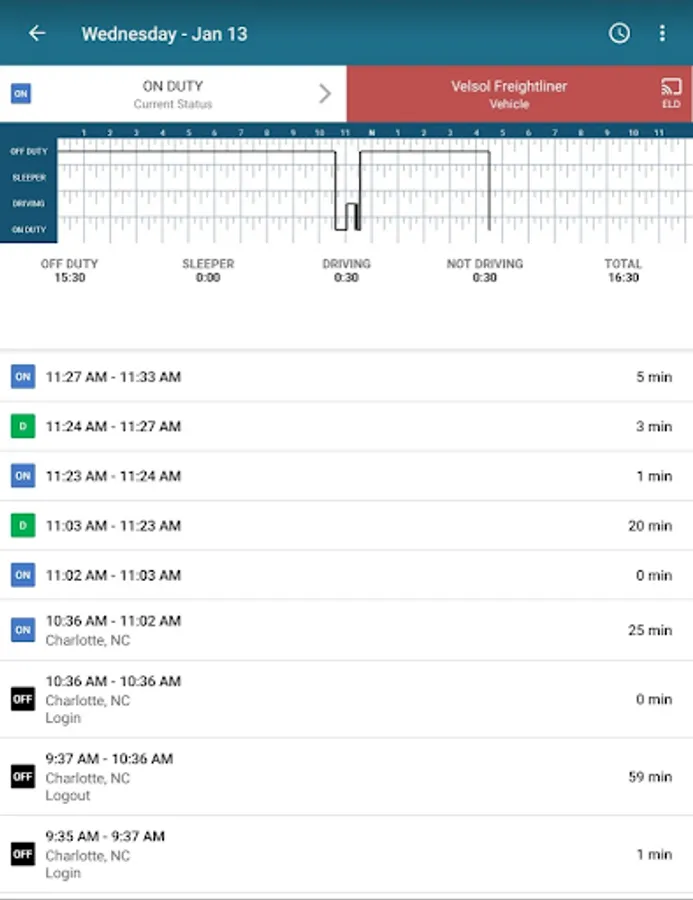Open Velsol Freightliner Vehicle panel
The width and height of the screenshot is (693, 900).
(520, 94)
